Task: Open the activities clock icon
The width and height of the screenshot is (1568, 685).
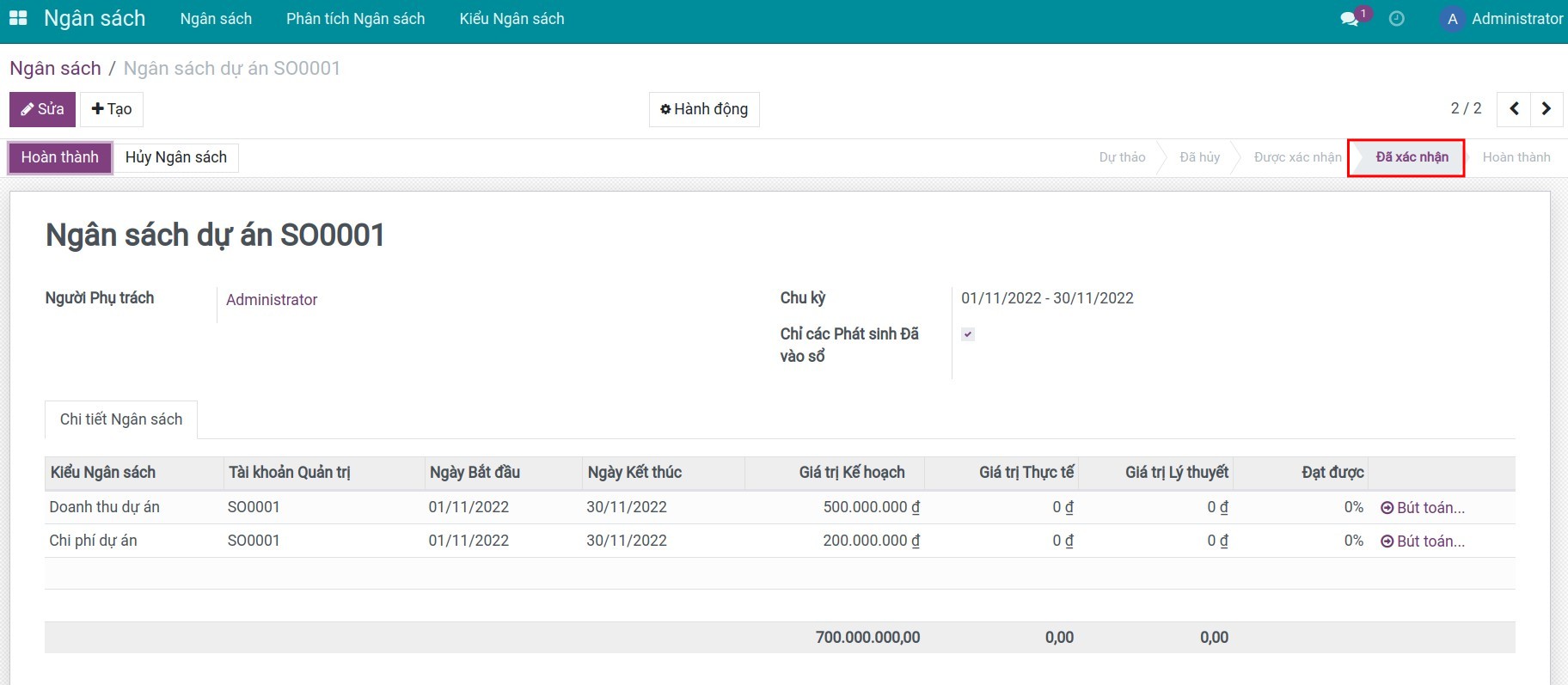Action: click(x=1397, y=19)
